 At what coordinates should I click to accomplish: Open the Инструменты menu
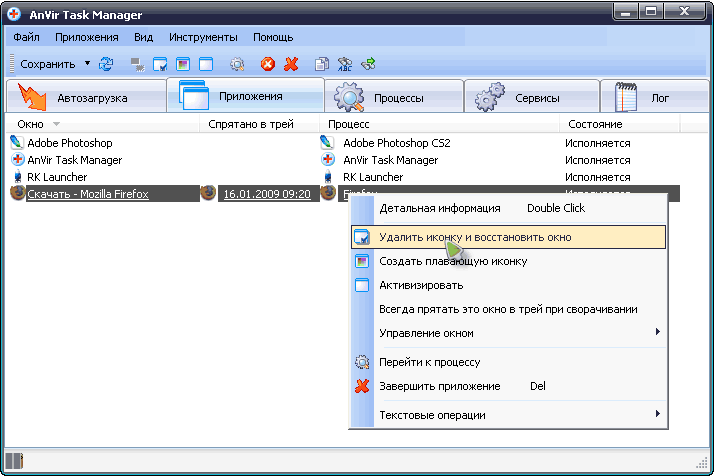203,37
